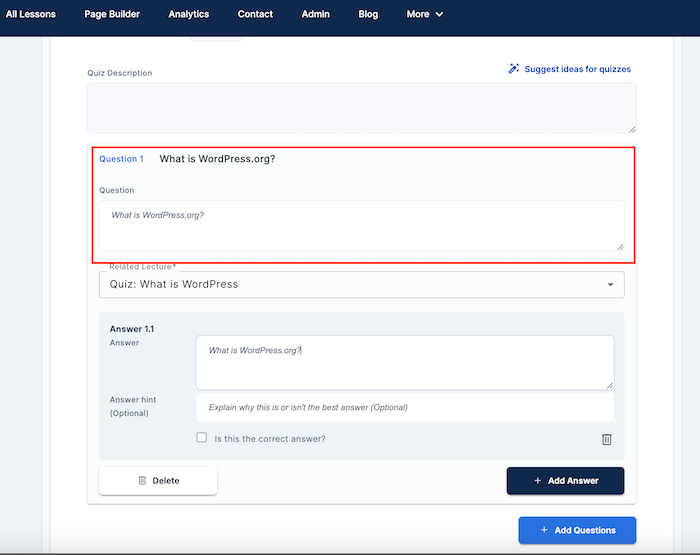Click the Answer text area resize handle
700x555 pixels.
coord(610,385)
